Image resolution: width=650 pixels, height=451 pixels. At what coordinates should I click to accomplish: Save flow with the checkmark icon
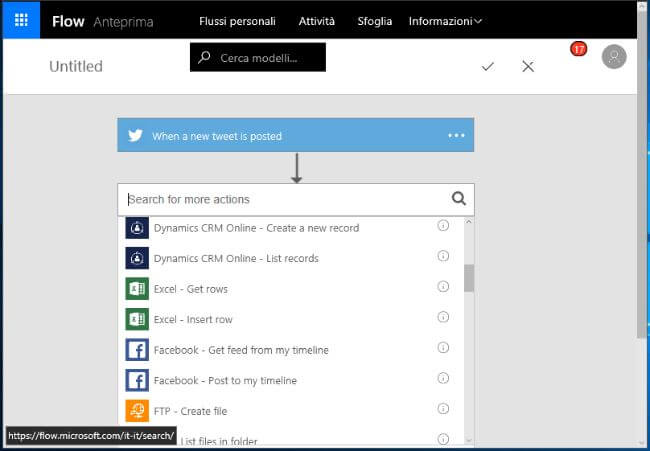(488, 66)
